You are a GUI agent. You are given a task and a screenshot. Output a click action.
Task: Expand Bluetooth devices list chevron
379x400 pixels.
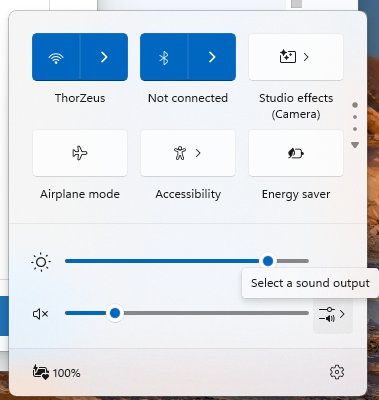[212, 57]
